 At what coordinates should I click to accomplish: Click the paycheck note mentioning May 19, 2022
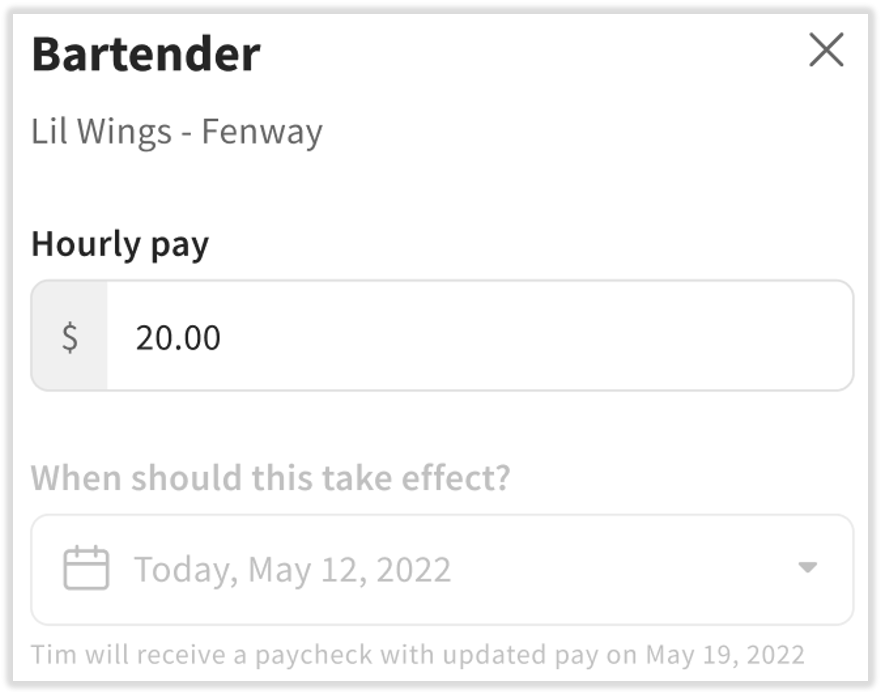point(420,654)
